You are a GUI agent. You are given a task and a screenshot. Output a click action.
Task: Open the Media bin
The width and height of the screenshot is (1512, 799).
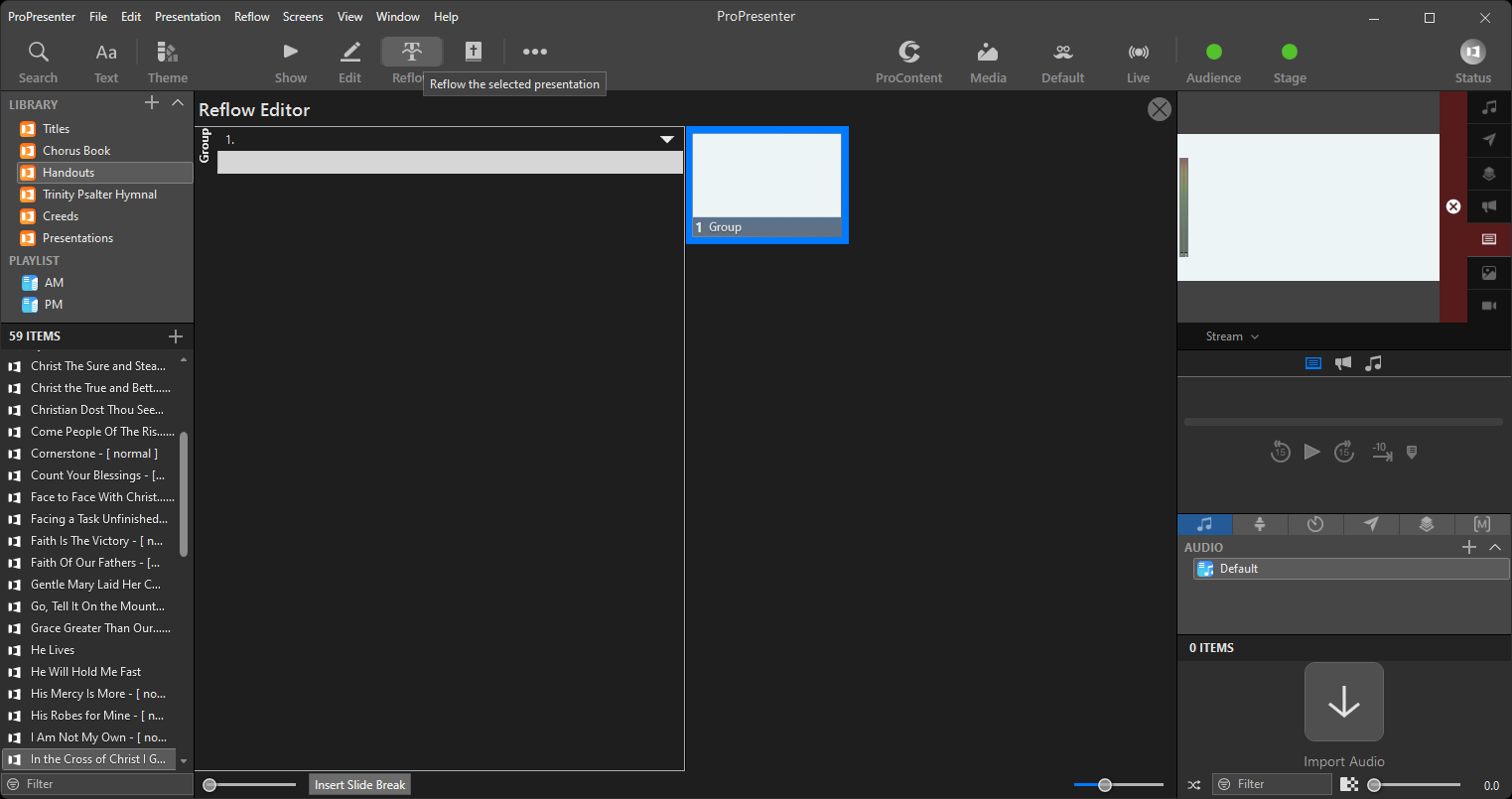(988, 63)
